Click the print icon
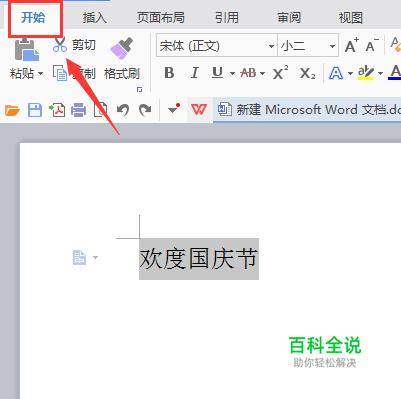The height and width of the screenshot is (399, 401). click(x=79, y=110)
